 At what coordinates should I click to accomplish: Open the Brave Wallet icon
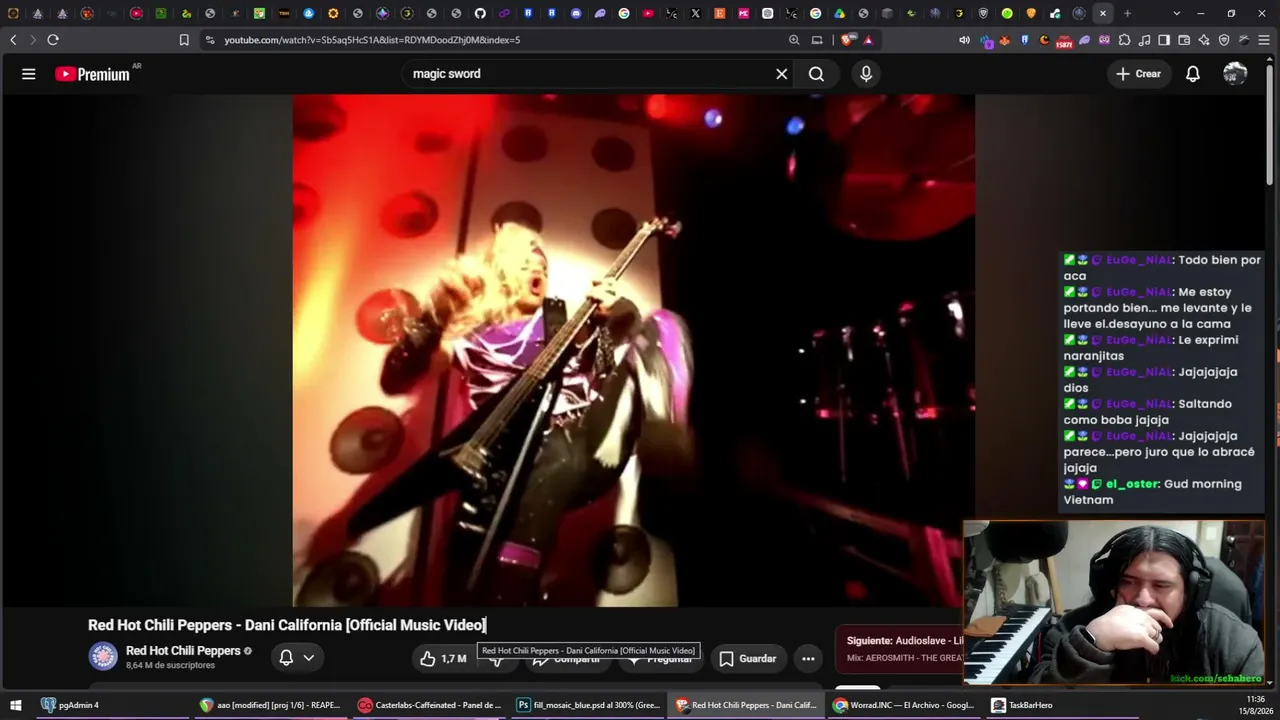click(x=1184, y=40)
